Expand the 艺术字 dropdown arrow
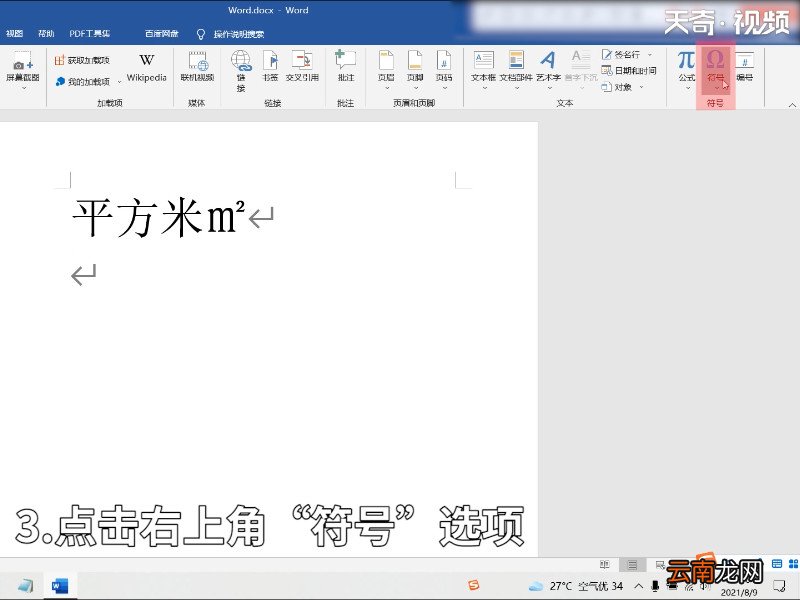This screenshot has height=600, width=800. coord(549,88)
